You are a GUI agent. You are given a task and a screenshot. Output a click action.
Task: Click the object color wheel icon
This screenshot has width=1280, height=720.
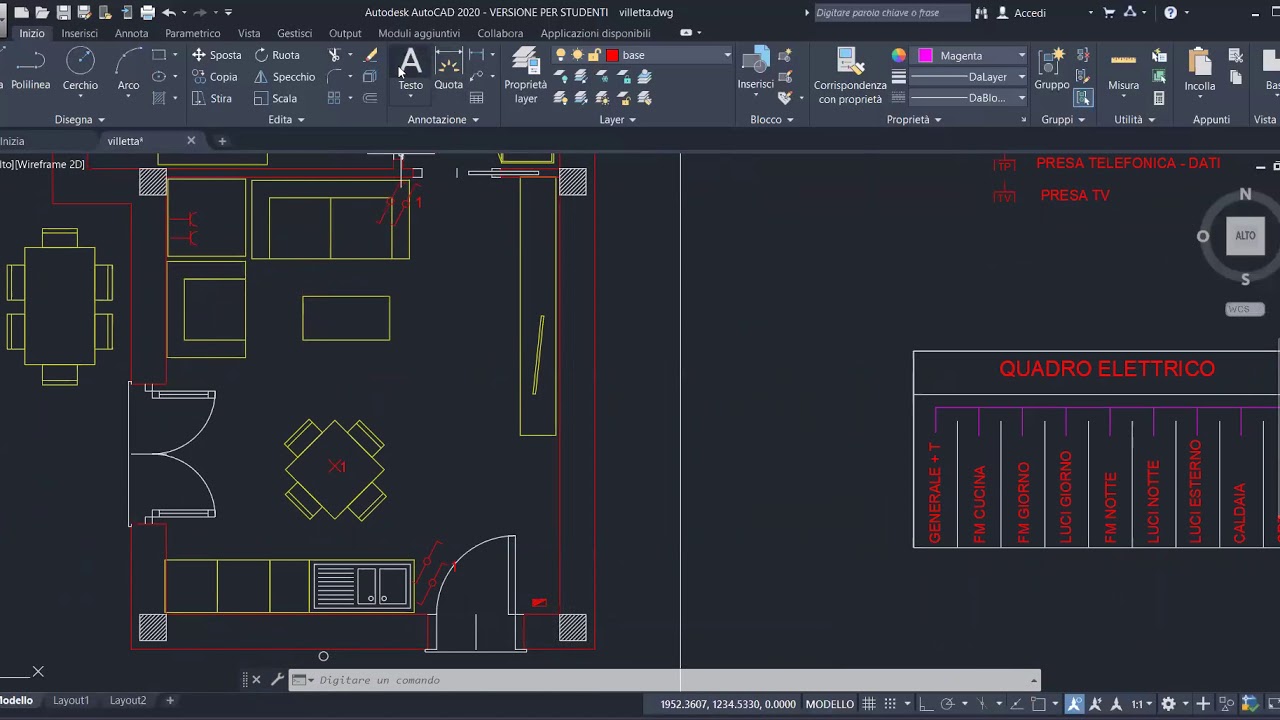(x=899, y=55)
